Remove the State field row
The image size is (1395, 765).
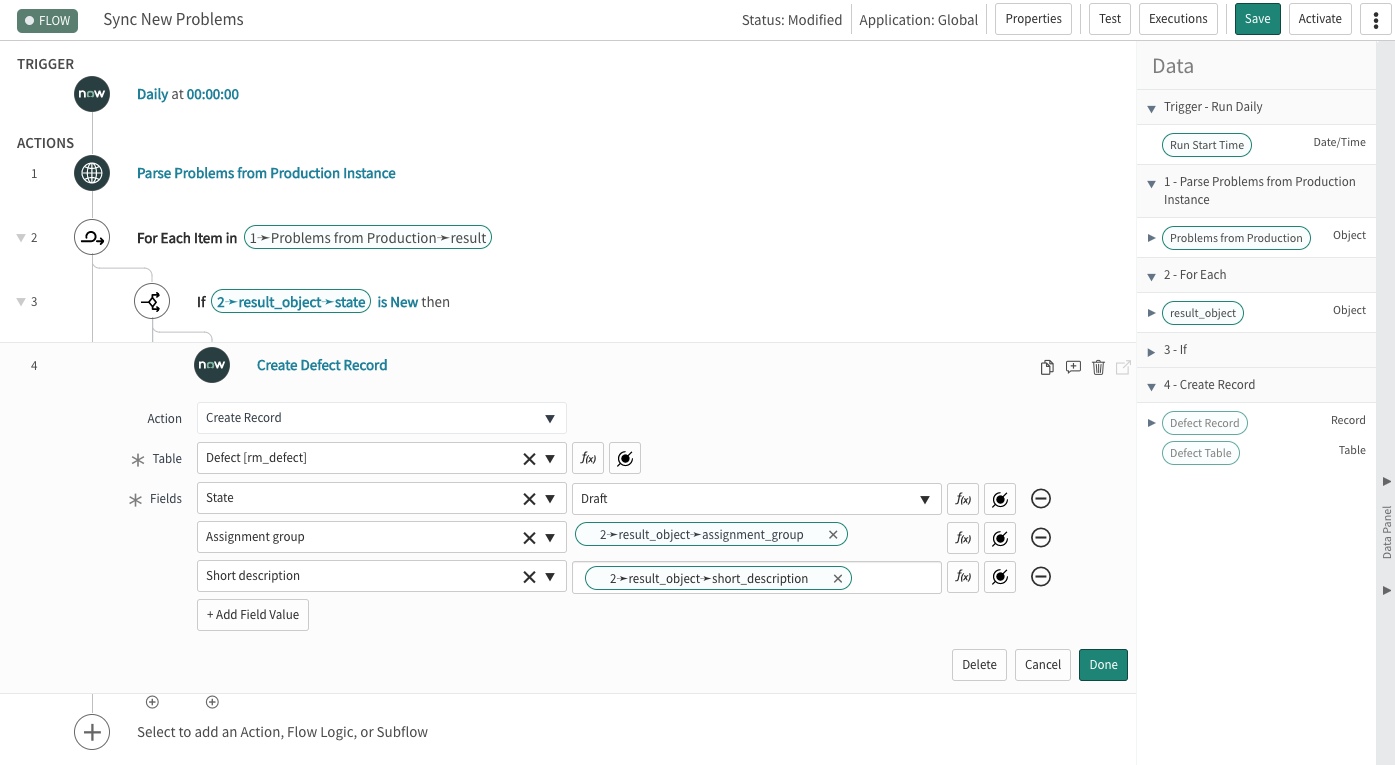pyautogui.click(x=1041, y=498)
